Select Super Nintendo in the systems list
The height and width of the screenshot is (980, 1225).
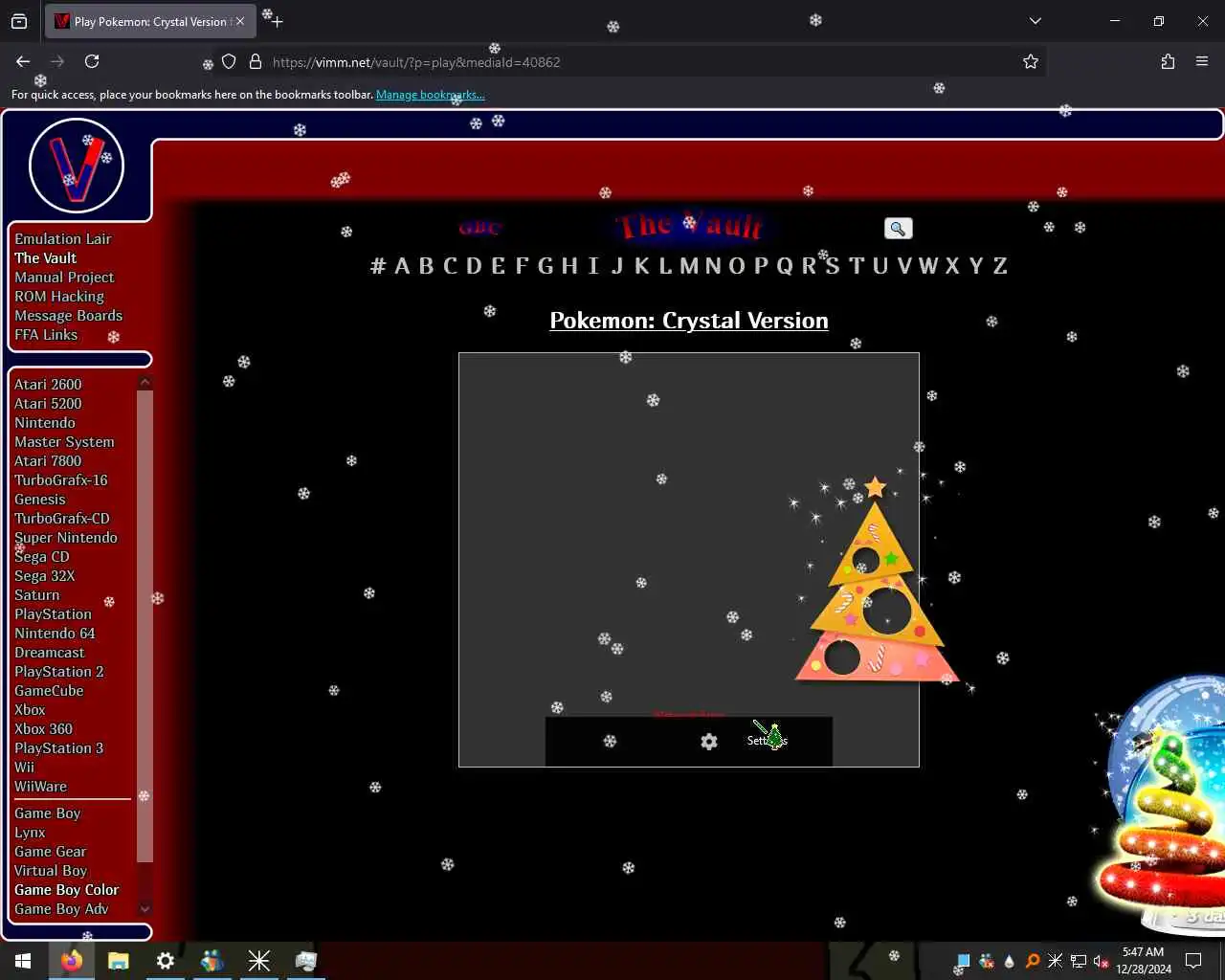click(x=66, y=538)
